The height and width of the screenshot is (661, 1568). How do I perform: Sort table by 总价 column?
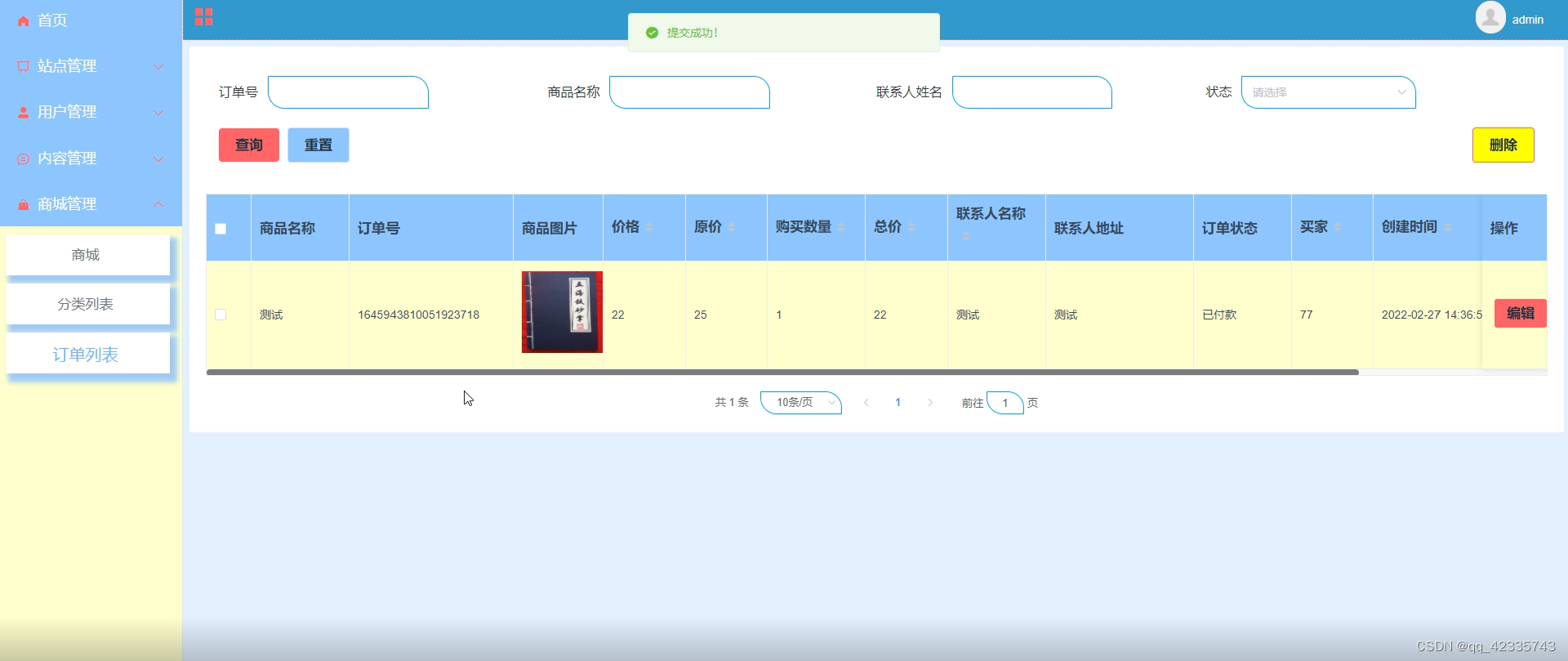pos(911,228)
